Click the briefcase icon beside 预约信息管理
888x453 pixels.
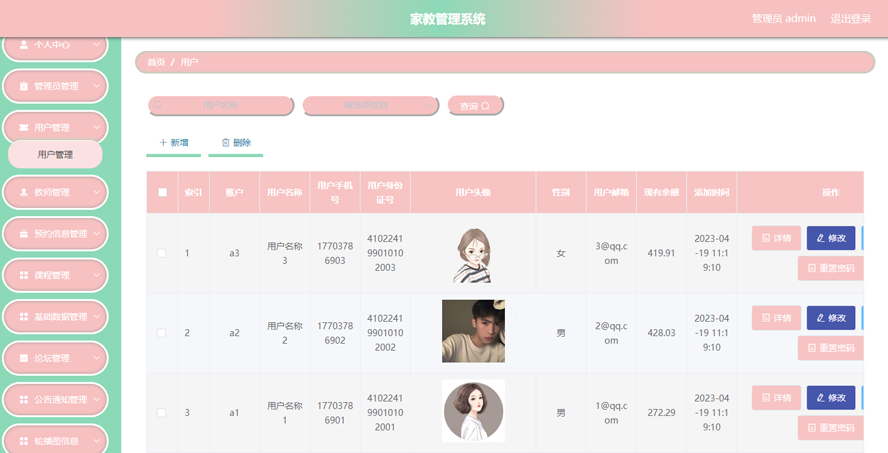tap(24, 233)
